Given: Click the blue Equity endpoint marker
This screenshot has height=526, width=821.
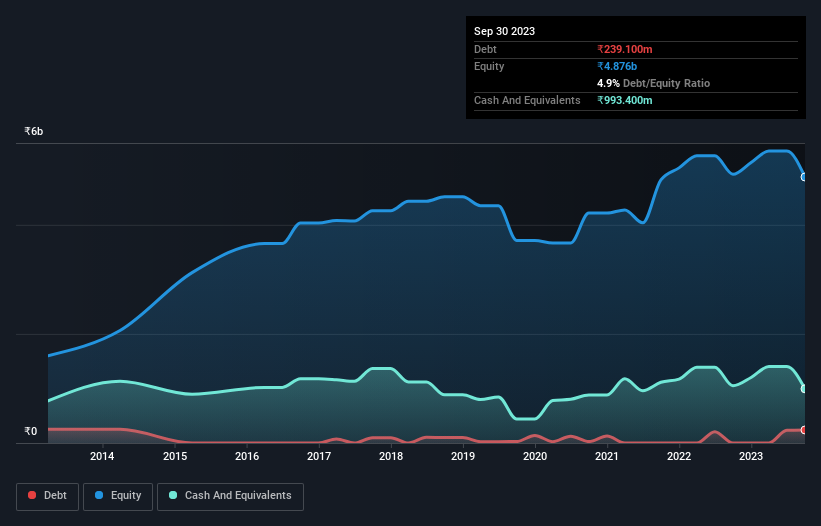Looking at the screenshot, I should pos(804,177).
